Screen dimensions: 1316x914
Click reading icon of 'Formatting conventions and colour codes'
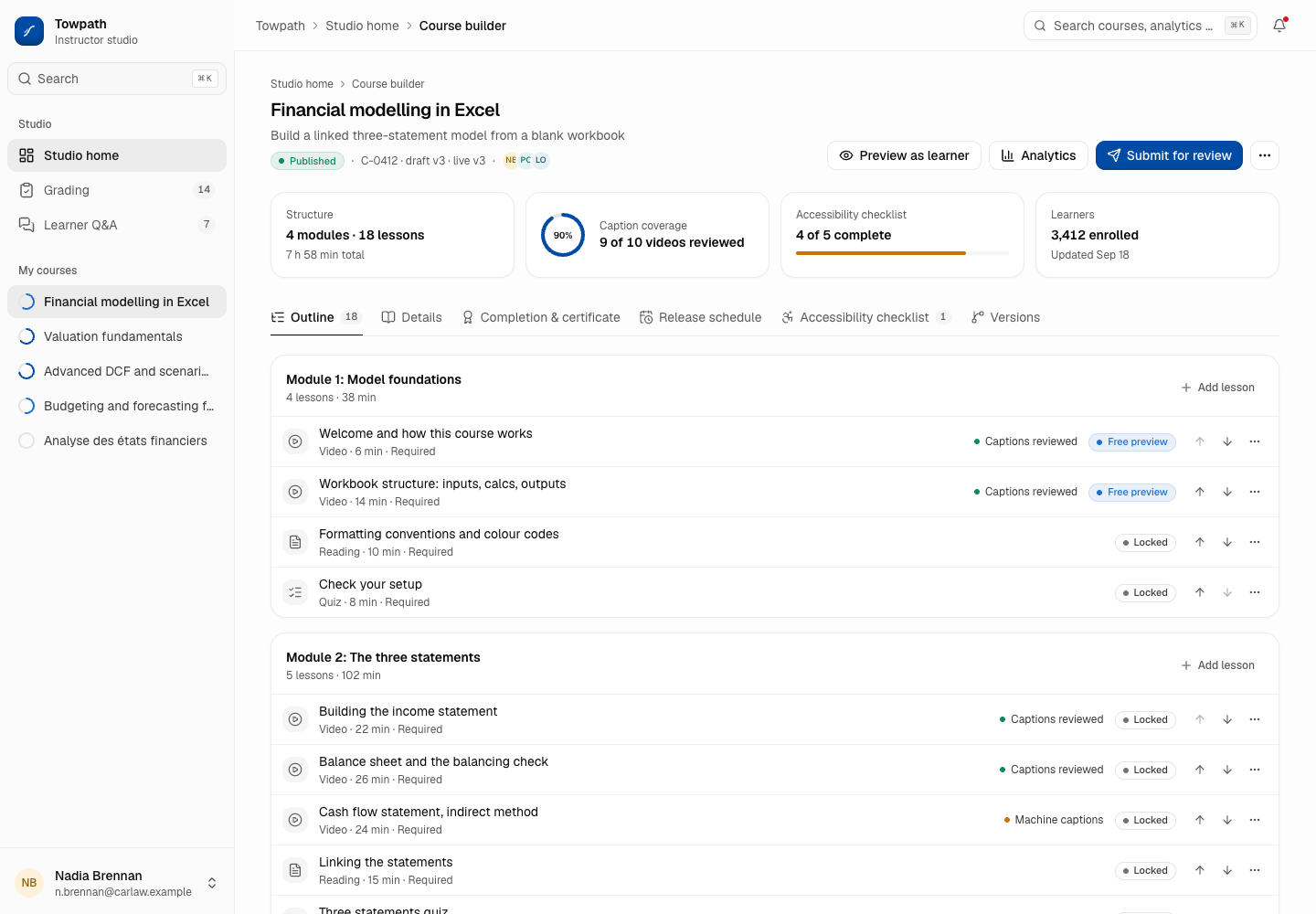pos(295,542)
